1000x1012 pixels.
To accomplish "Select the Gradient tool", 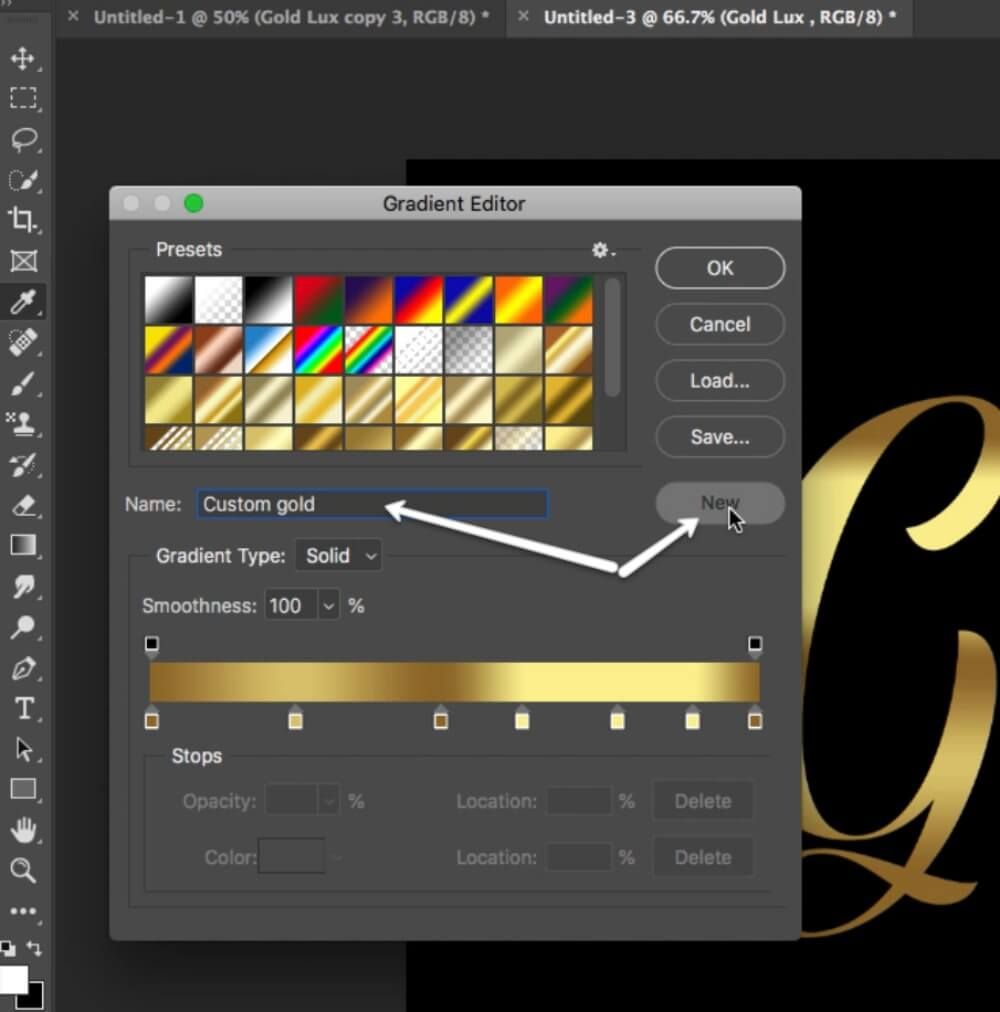I will pyautogui.click(x=23, y=545).
